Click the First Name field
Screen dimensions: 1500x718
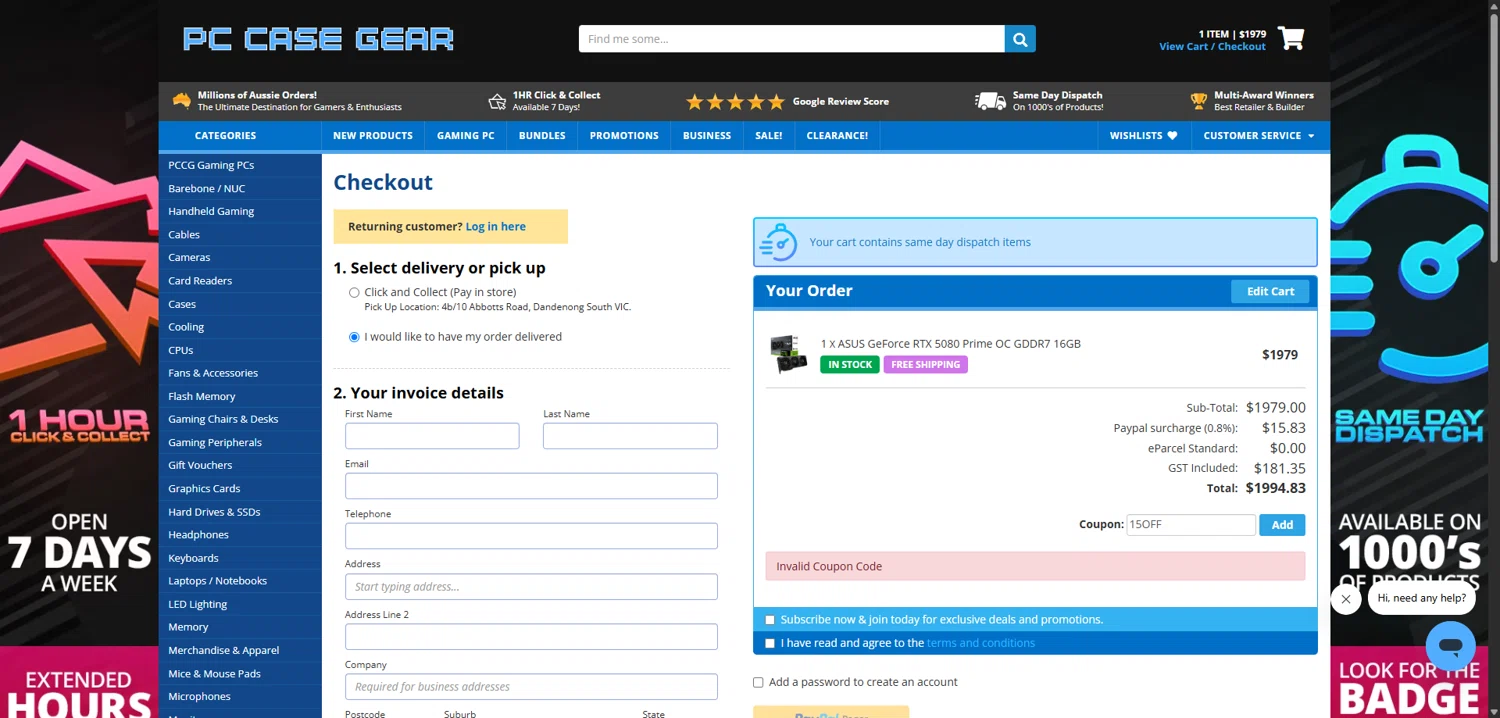click(432, 436)
